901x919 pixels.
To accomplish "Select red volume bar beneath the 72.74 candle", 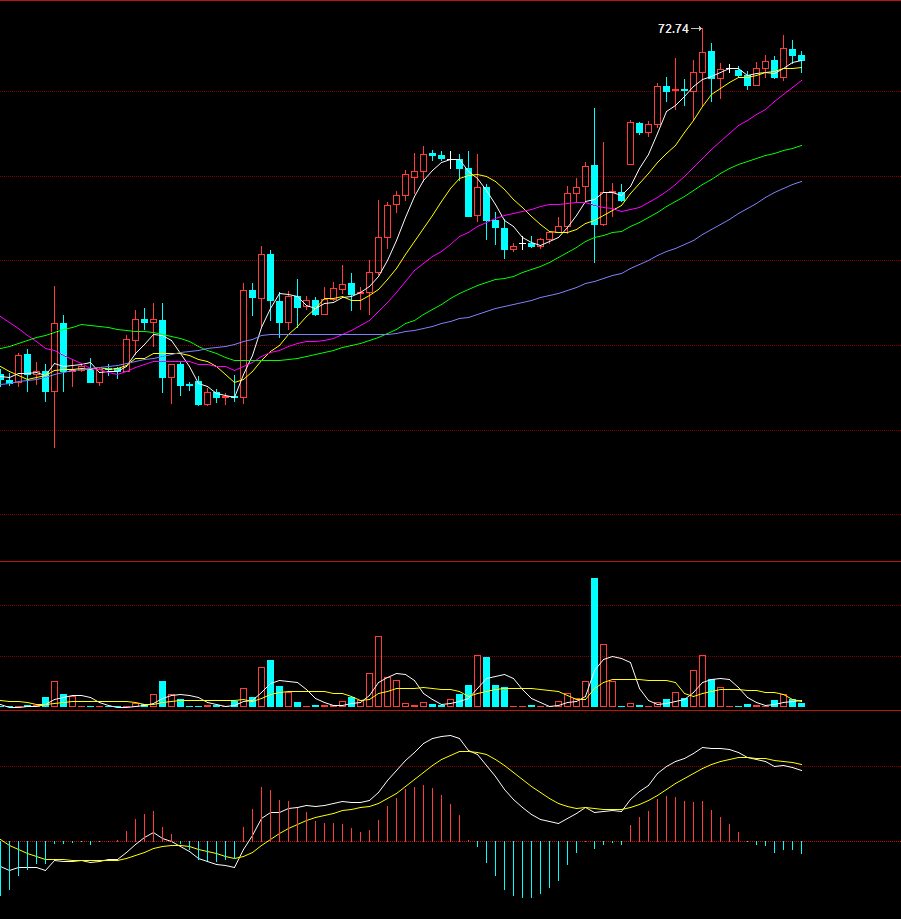I will (702, 681).
